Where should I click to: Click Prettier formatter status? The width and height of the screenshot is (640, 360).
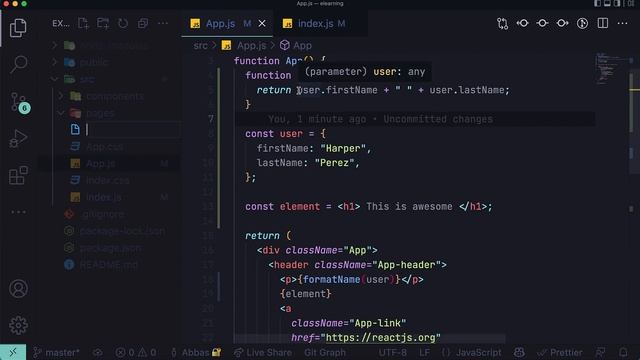(560, 352)
